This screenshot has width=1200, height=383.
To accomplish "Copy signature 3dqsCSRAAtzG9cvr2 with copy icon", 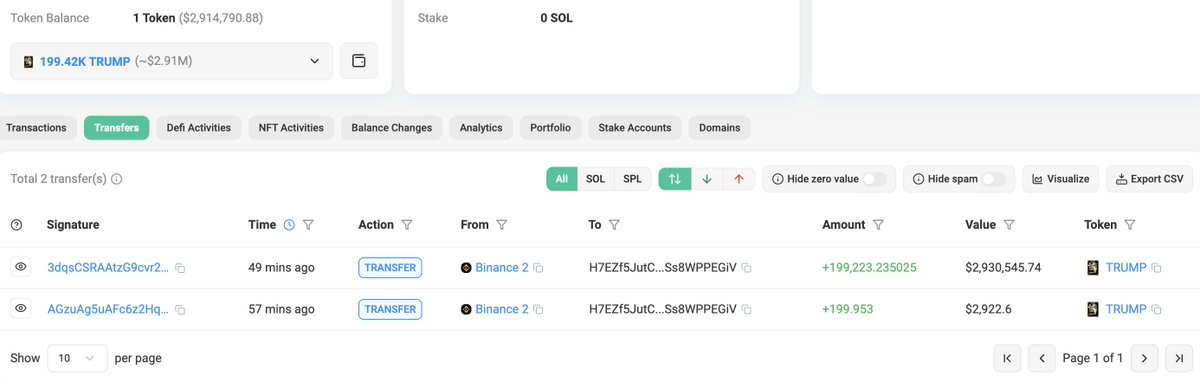I will pyautogui.click(x=180, y=269).
